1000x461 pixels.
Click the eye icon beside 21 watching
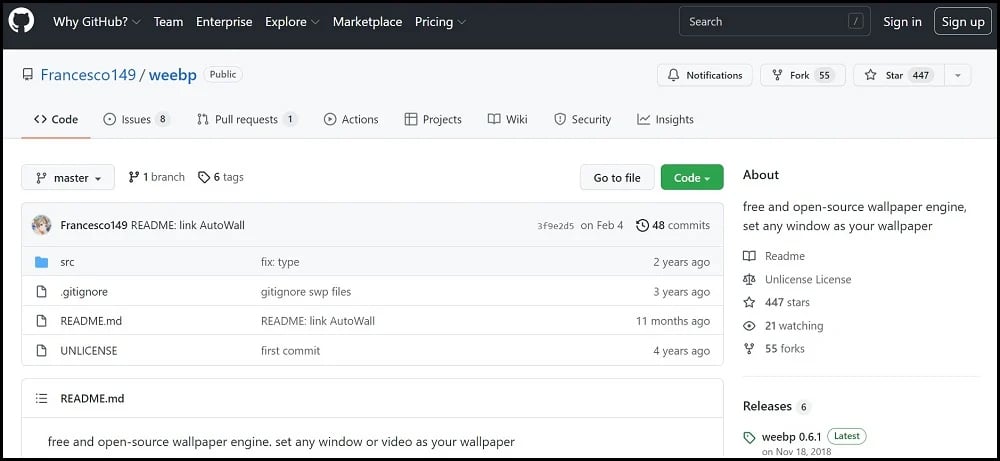tap(749, 326)
